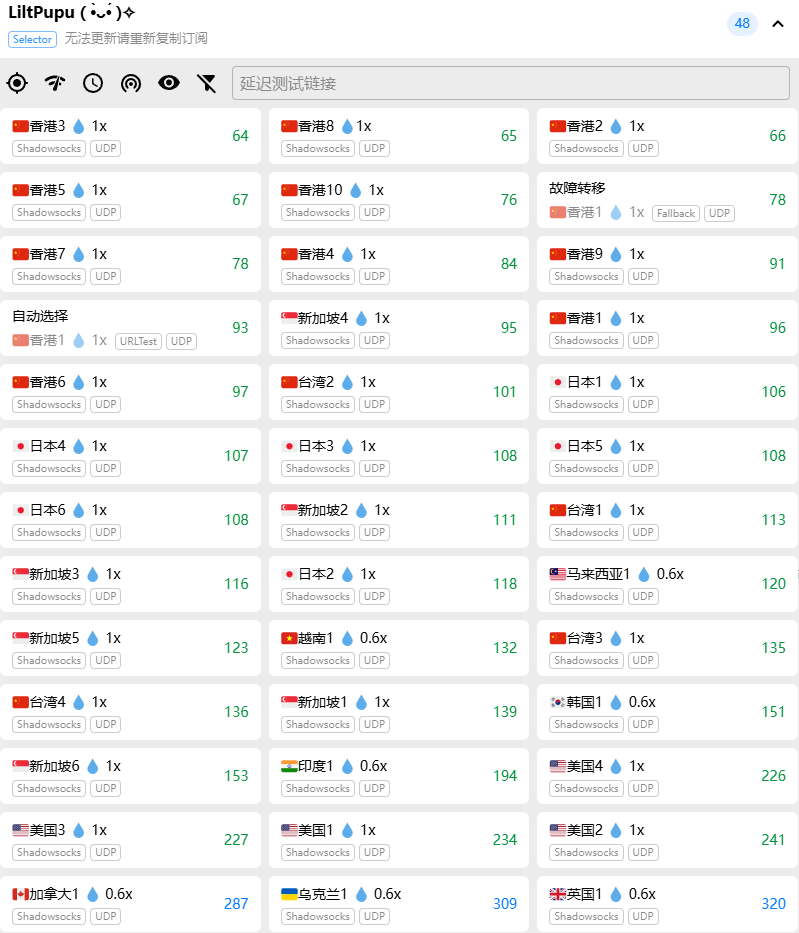The width and height of the screenshot is (799, 933).
Task: Toggle the filter-off icon in toolbar
Action: click(207, 83)
